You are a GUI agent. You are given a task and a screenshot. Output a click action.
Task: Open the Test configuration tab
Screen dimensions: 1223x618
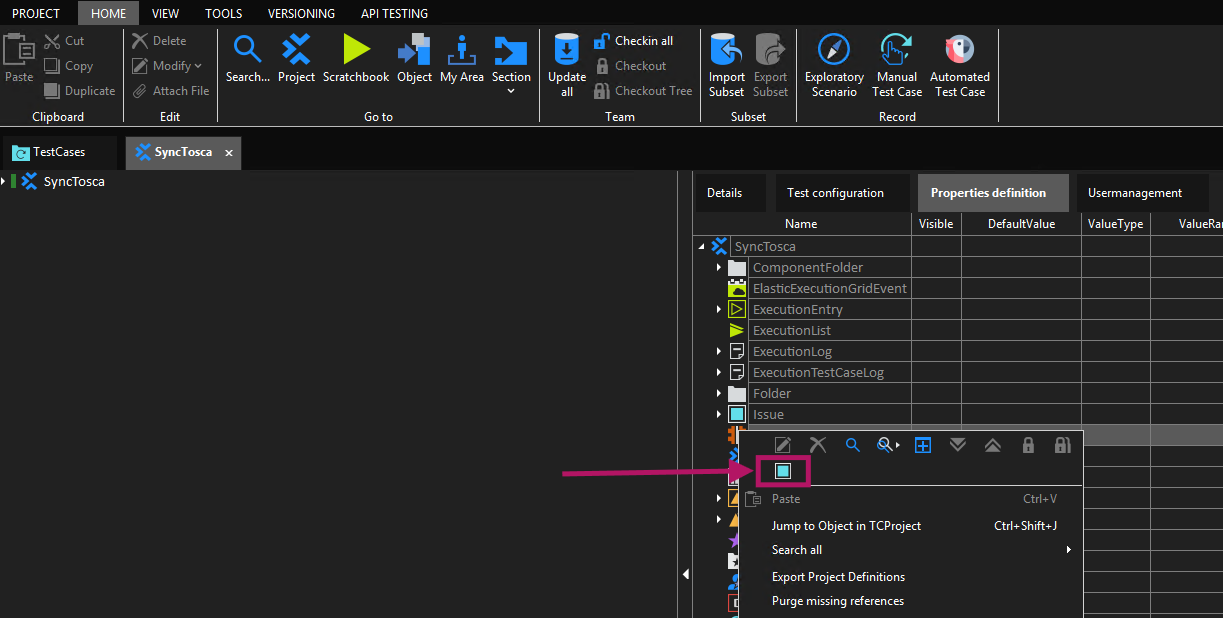pyautogui.click(x=835, y=193)
